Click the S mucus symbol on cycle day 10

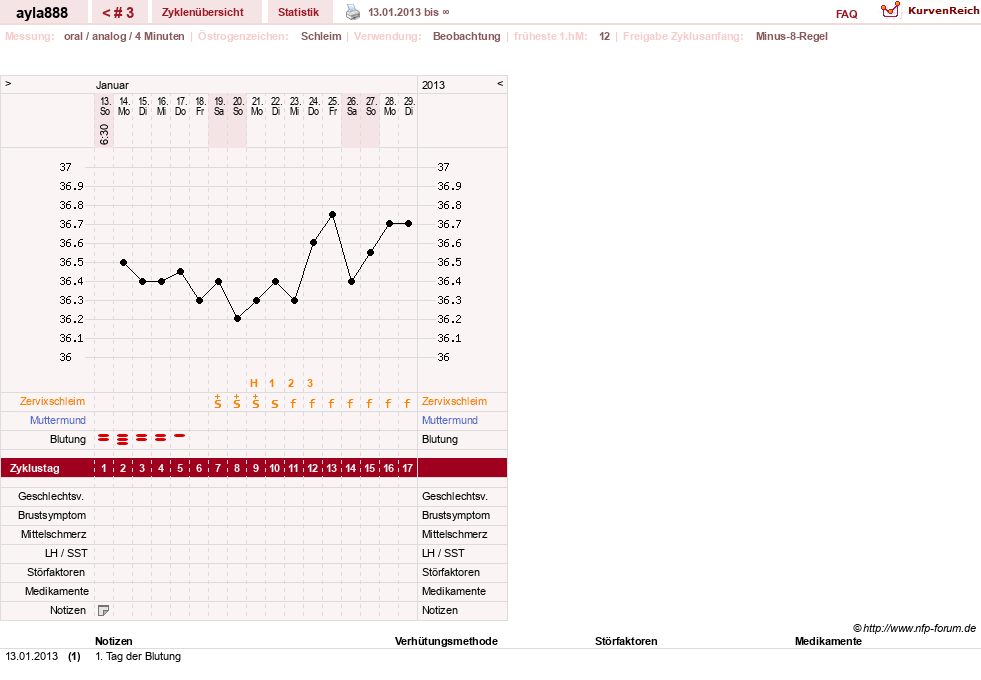click(275, 404)
